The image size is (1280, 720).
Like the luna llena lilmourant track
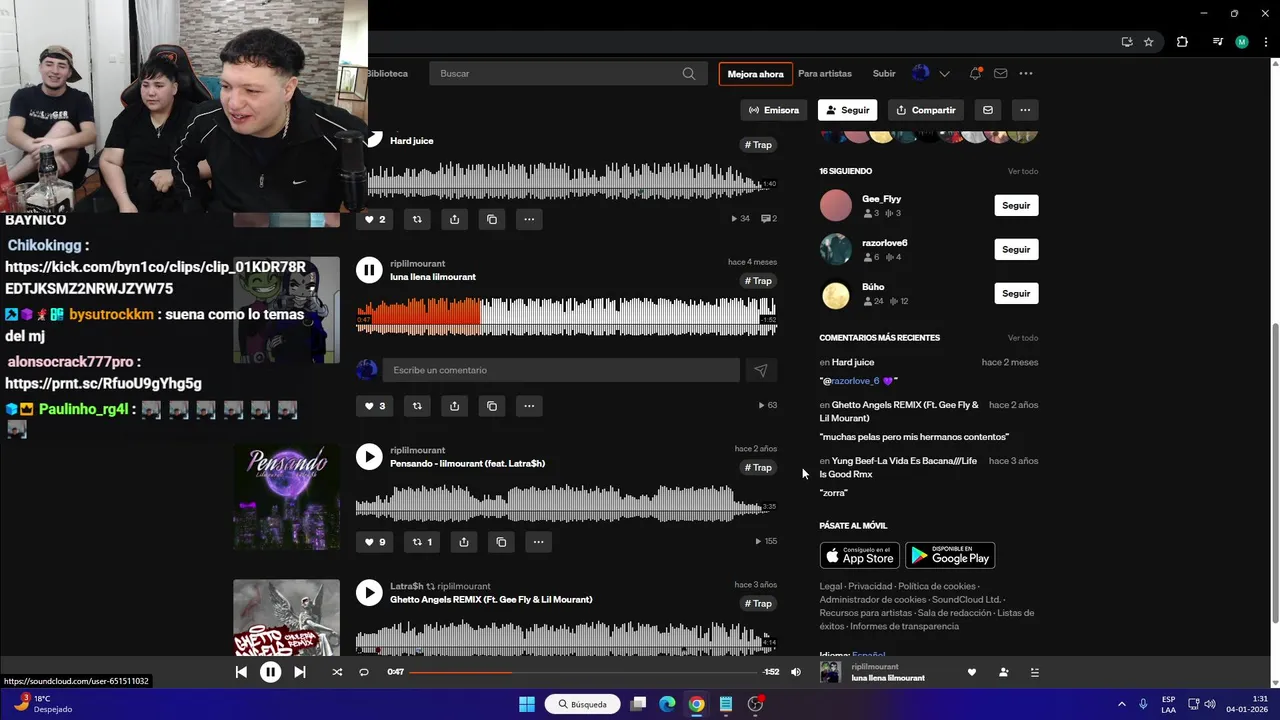(374, 406)
